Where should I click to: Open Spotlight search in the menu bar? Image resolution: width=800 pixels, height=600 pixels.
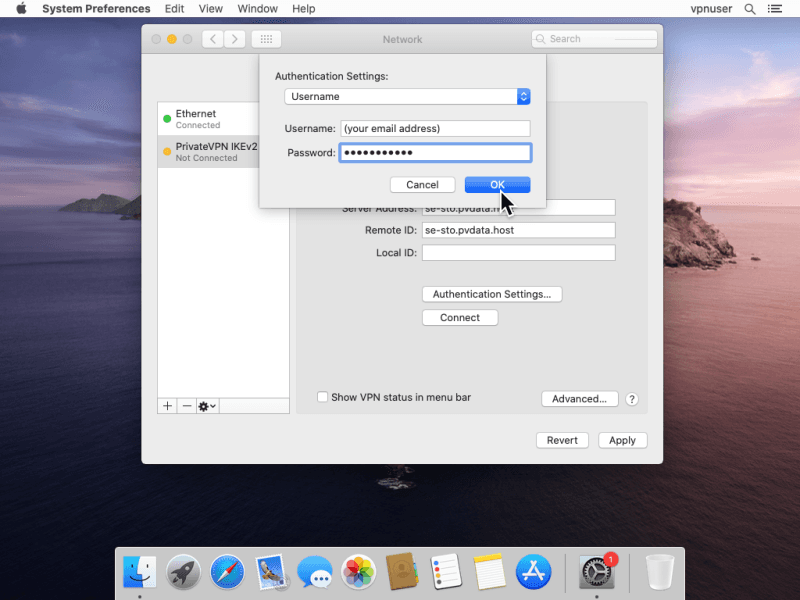click(x=749, y=9)
